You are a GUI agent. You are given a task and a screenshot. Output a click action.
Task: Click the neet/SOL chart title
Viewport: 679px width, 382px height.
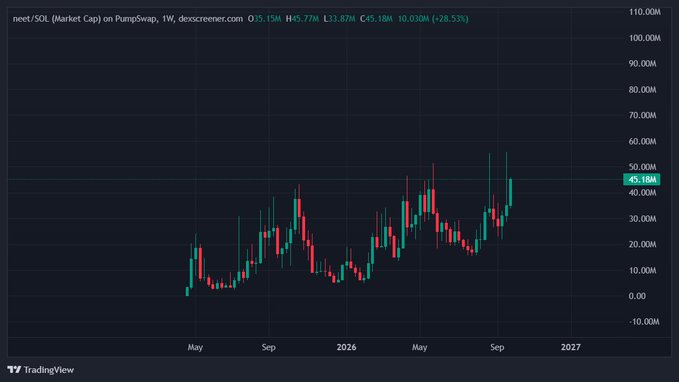128,19
